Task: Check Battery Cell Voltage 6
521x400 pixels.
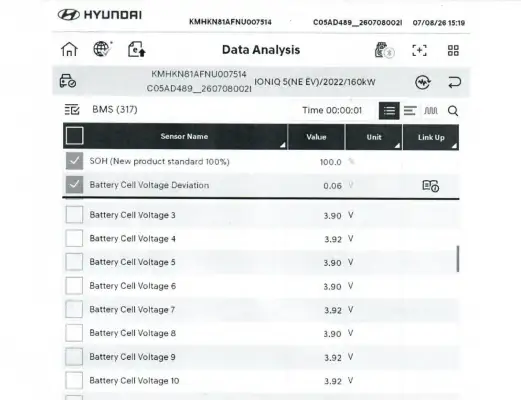Action: tap(74, 286)
